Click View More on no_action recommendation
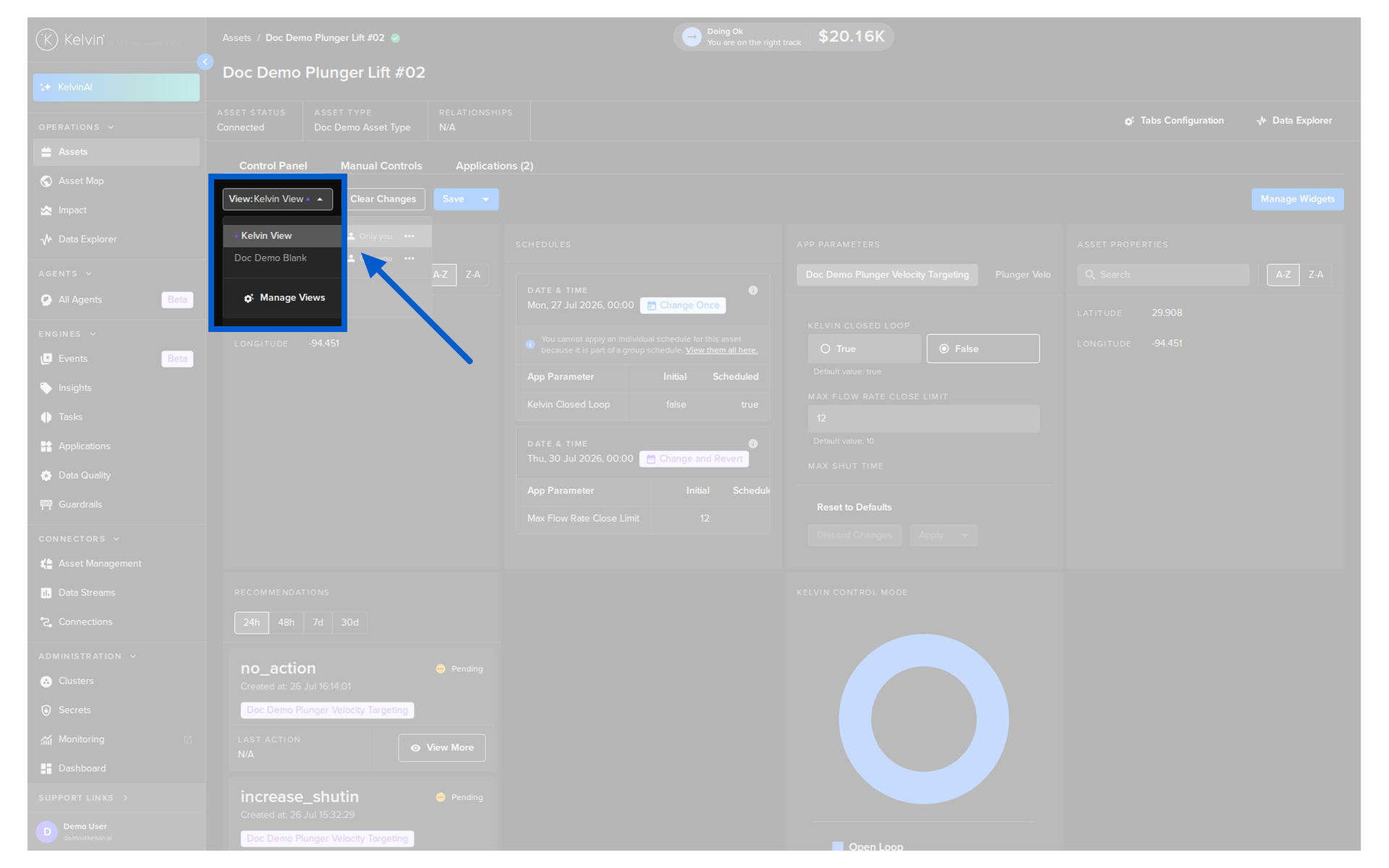Image resolution: width=1389 pixels, height=868 pixels. pyautogui.click(x=441, y=748)
